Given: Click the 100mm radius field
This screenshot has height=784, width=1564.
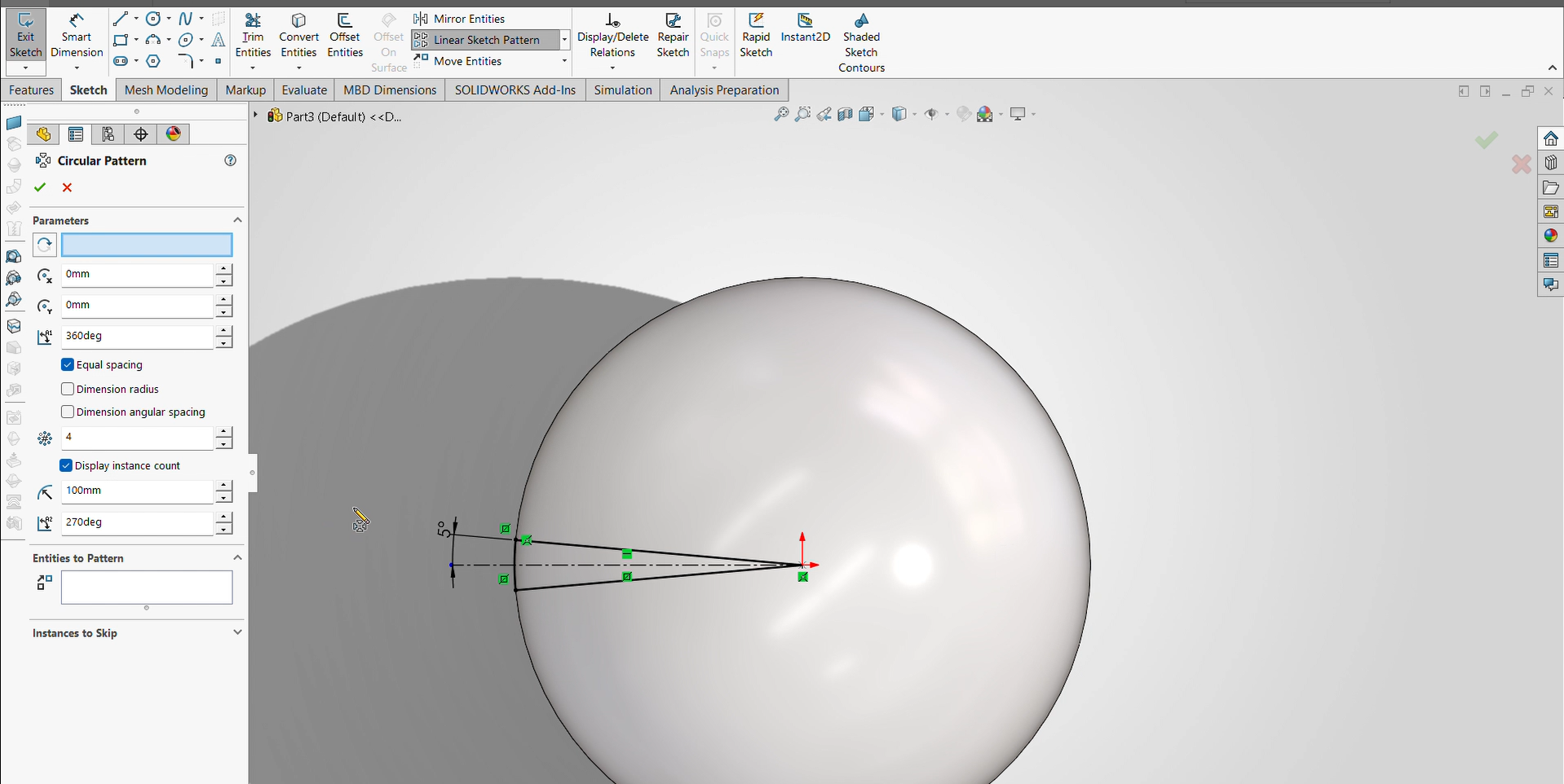Looking at the screenshot, I should [x=137, y=491].
